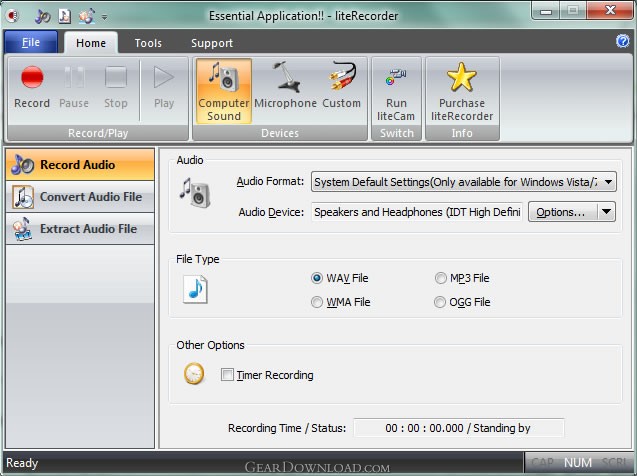Select the WMA File radio button
This screenshot has height=476, width=637.
click(x=317, y=302)
